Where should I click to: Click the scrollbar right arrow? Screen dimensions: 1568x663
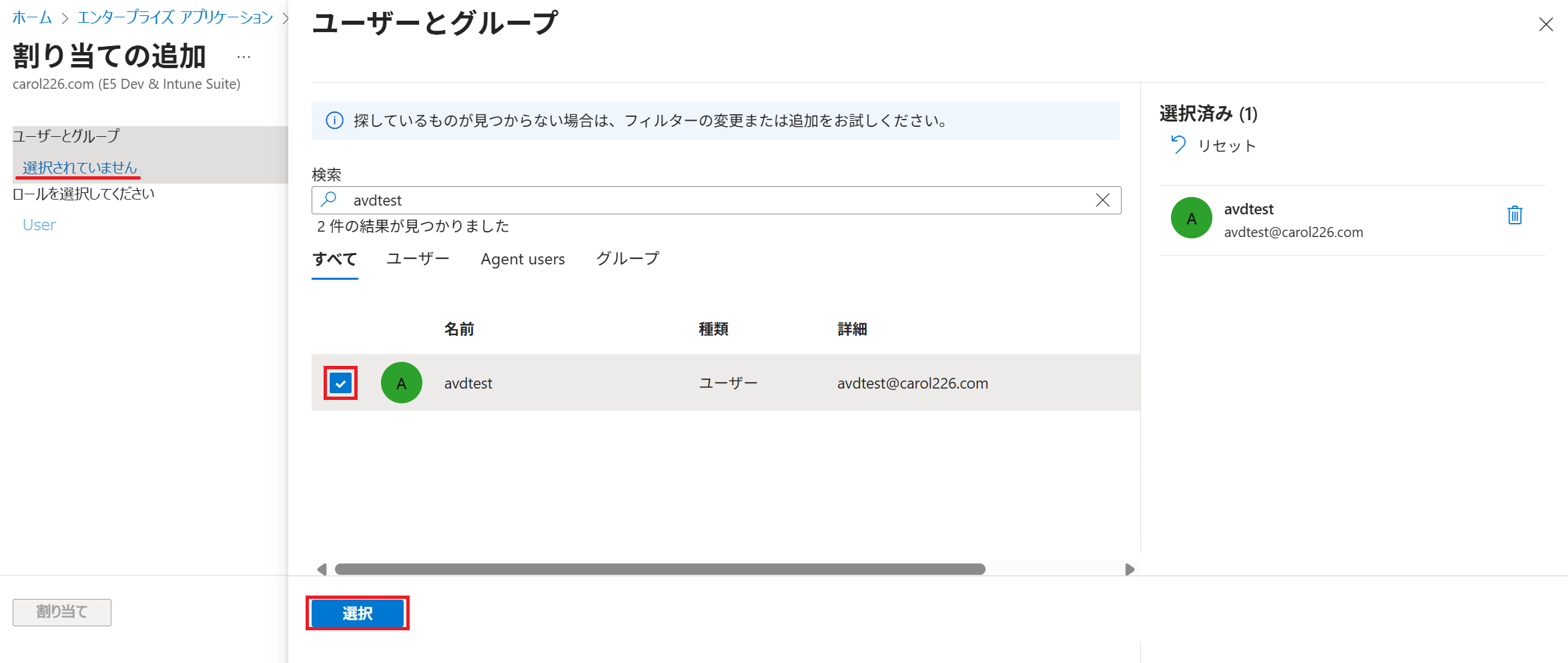1129,570
